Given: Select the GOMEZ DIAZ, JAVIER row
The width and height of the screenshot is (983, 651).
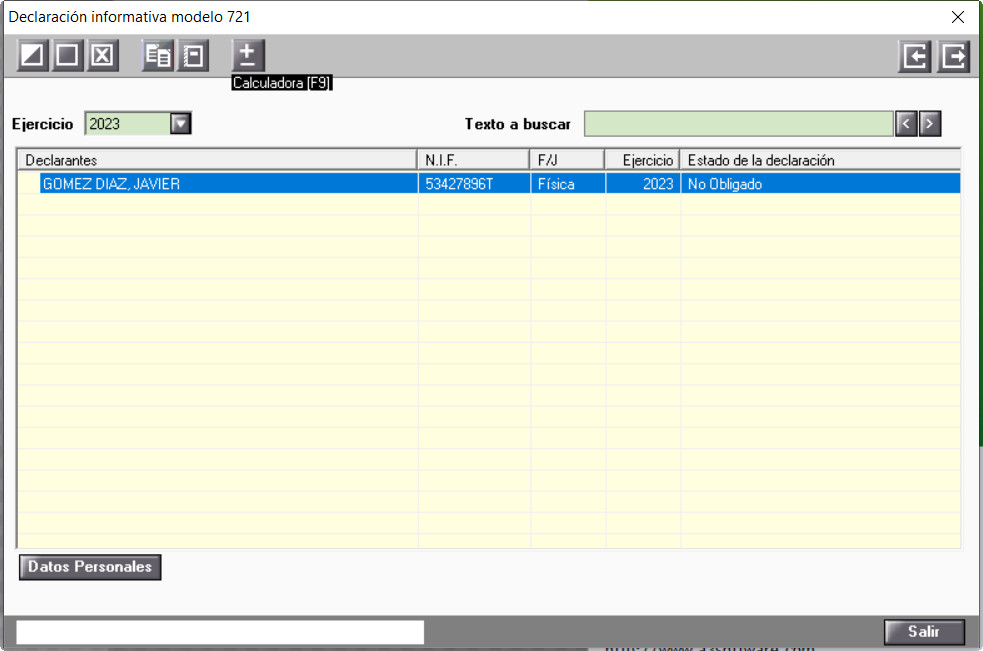Looking at the screenshot, I should click(x=489, y=184).
